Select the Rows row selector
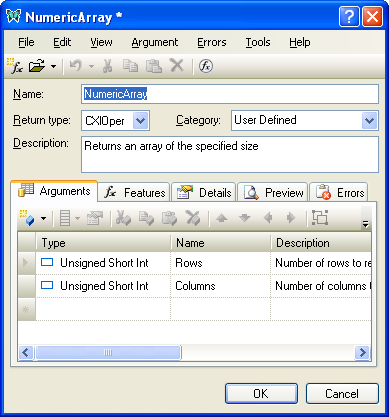 pos(27,263)
